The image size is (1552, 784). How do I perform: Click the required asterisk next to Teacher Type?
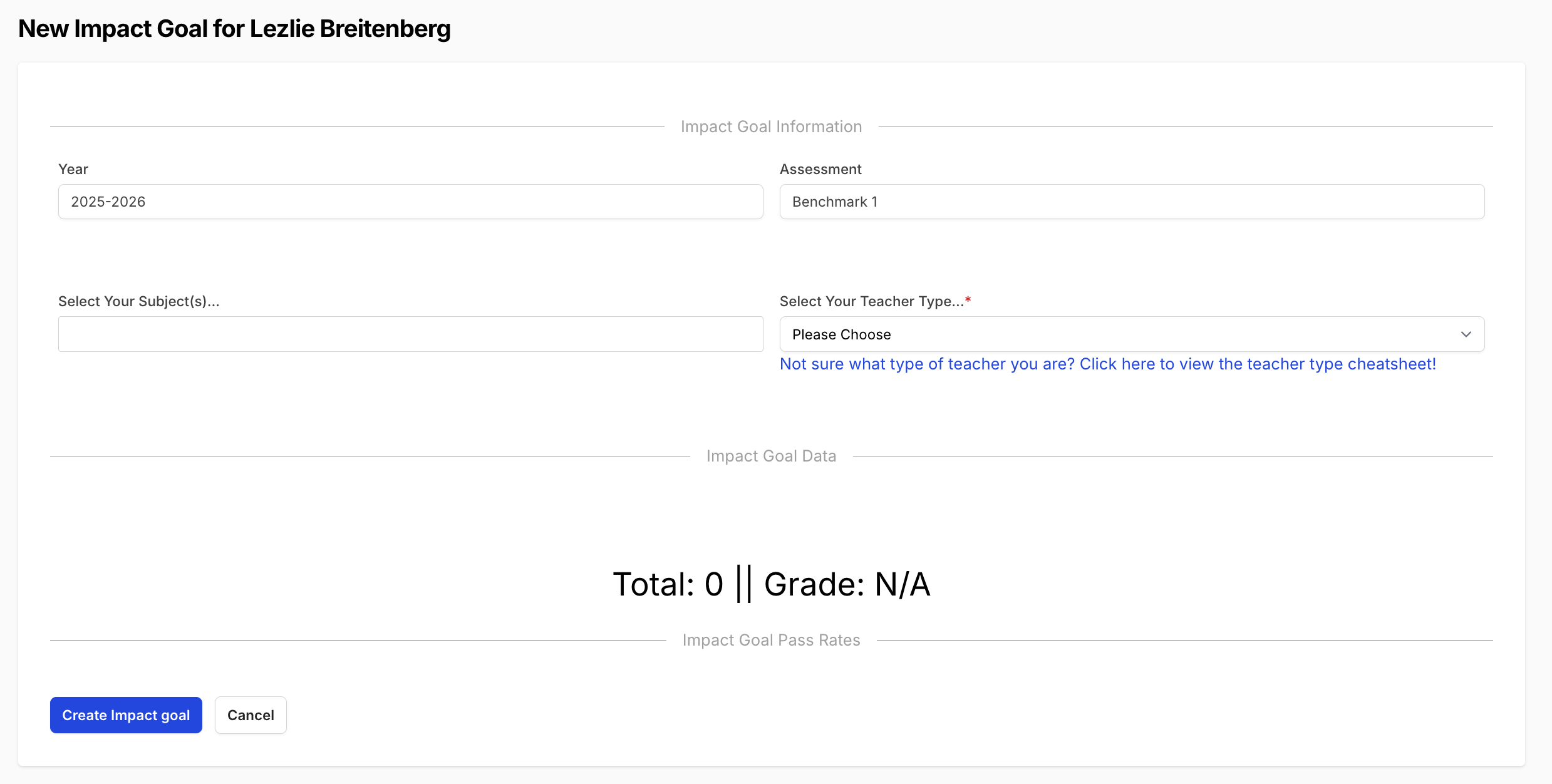point(969,300)
